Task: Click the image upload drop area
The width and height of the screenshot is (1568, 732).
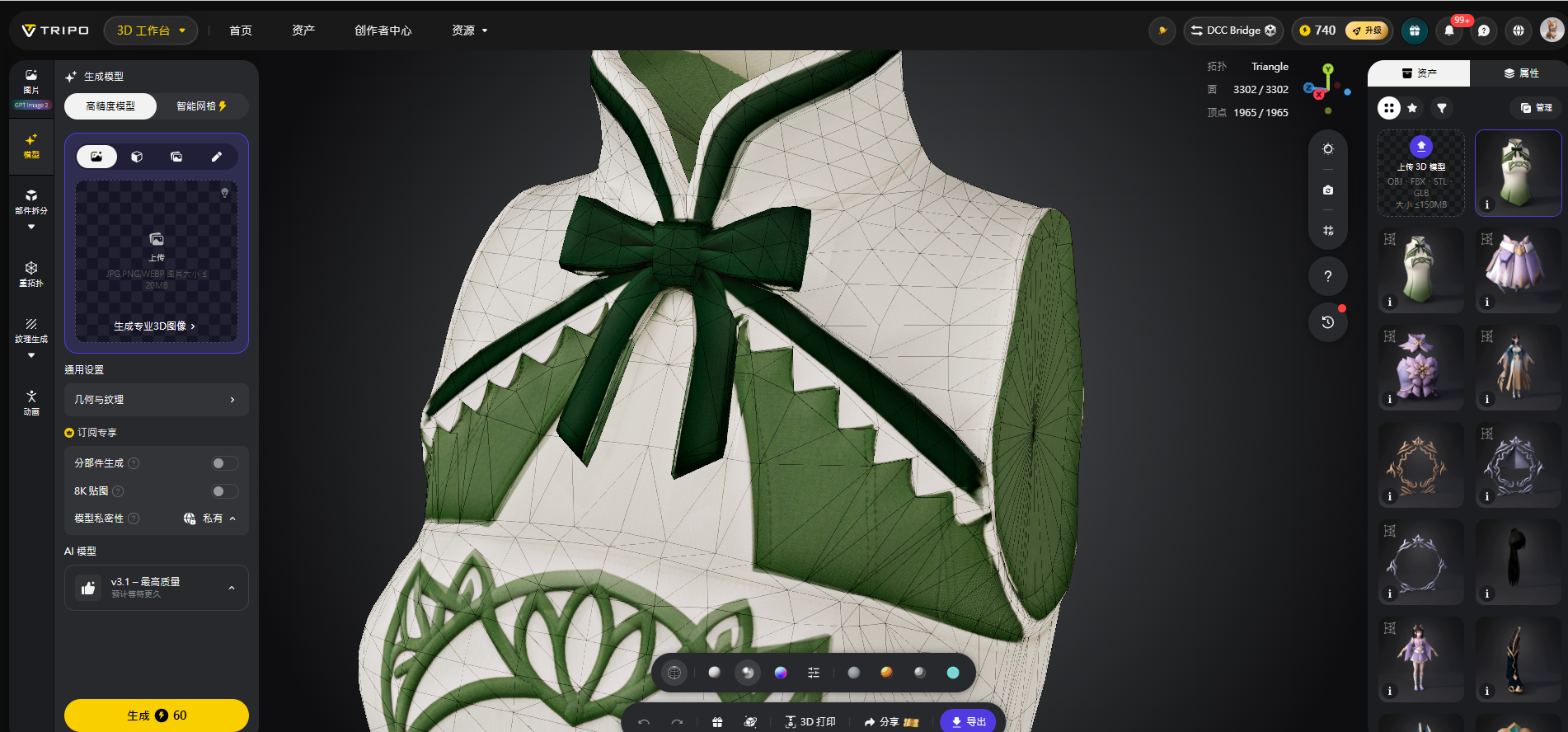Action: coord(157,260)
